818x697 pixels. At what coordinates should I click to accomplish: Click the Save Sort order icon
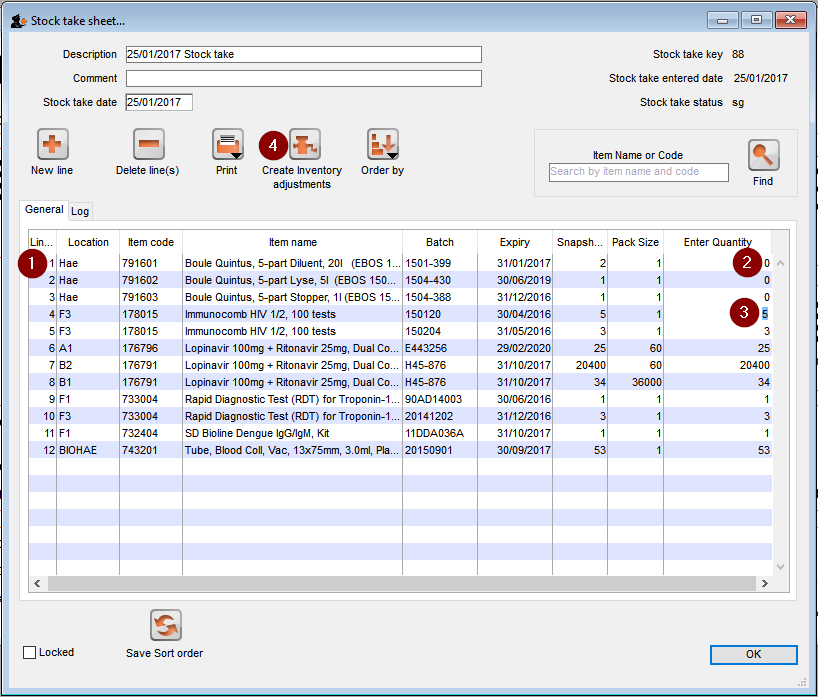coord(165,626)
